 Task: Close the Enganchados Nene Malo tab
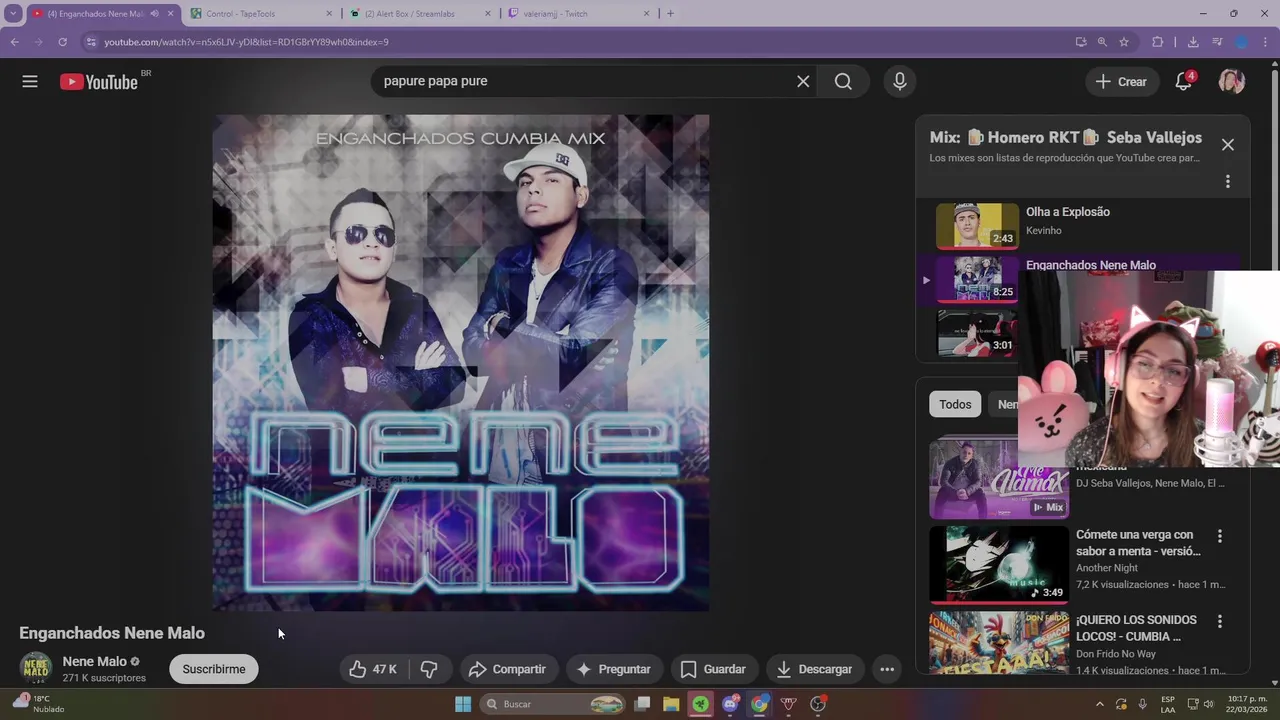click(171, 14)
